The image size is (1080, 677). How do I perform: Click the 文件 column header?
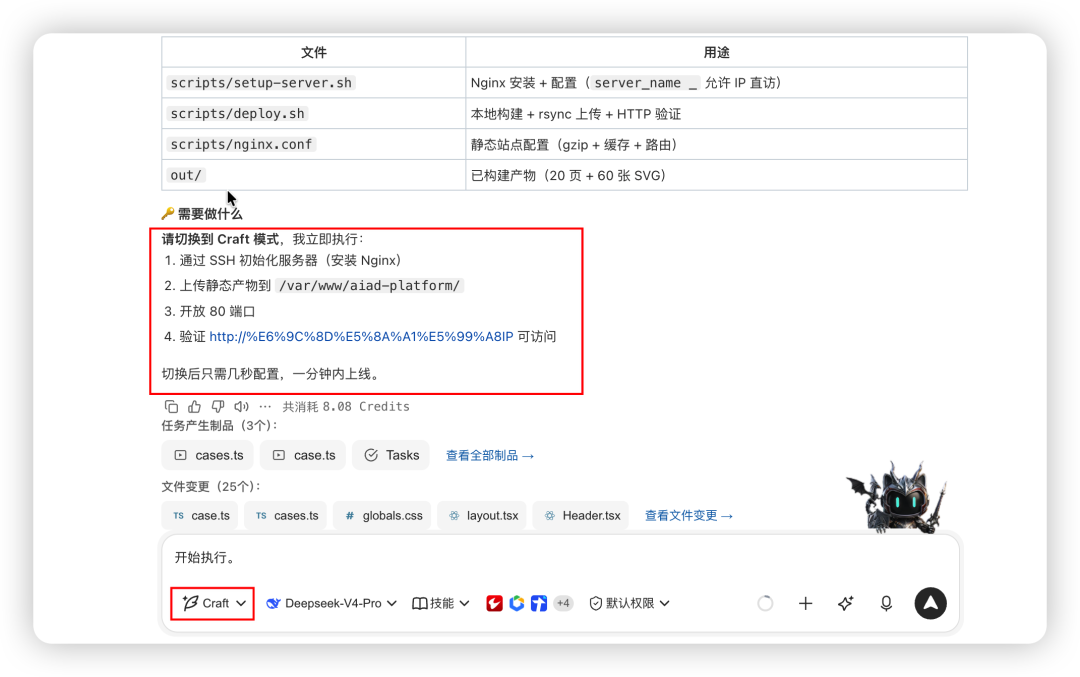pyautogui.click(x=313, y=52)
